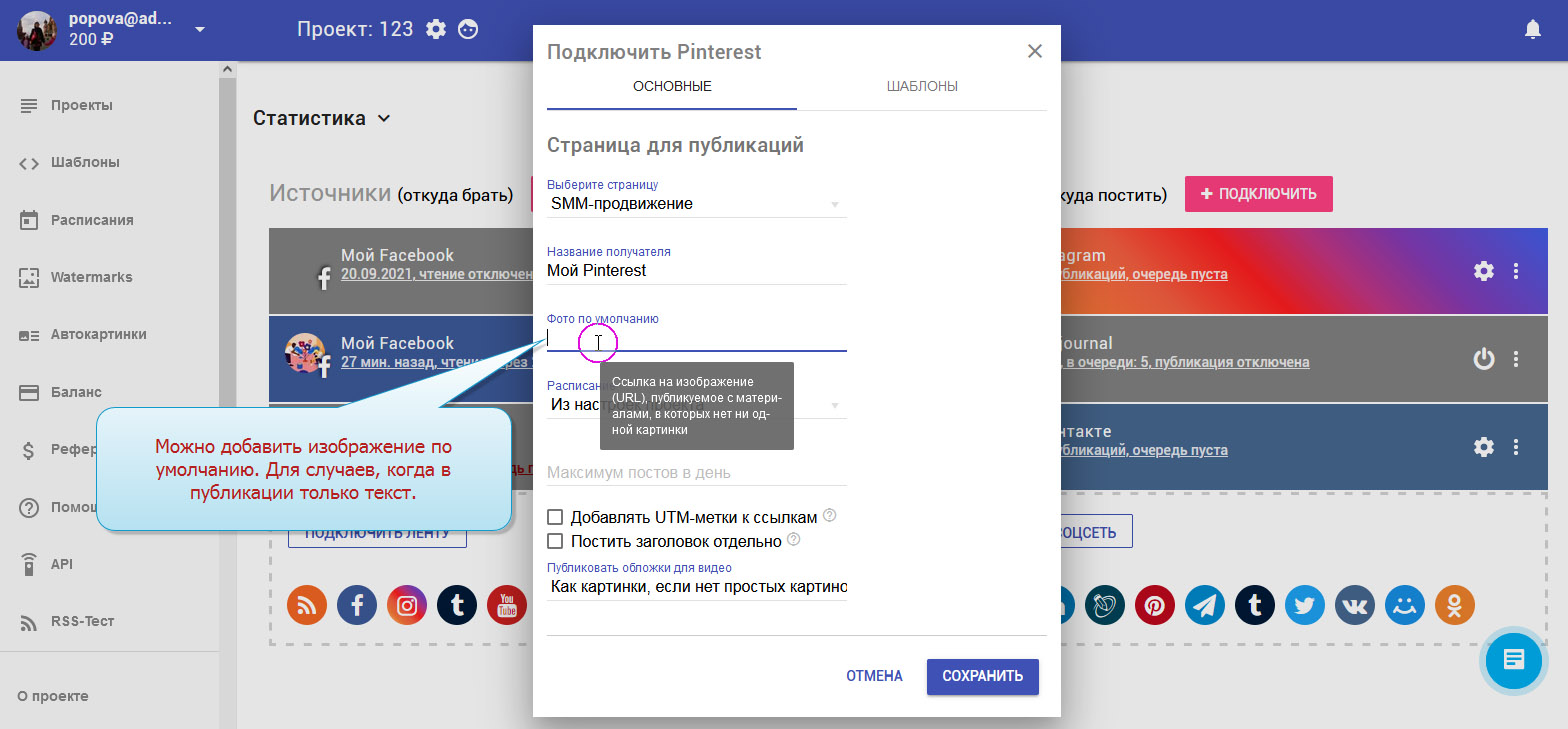Click the notification bell icon
The height and width of the screenshot is (729, 1568).
(1532, 30)
